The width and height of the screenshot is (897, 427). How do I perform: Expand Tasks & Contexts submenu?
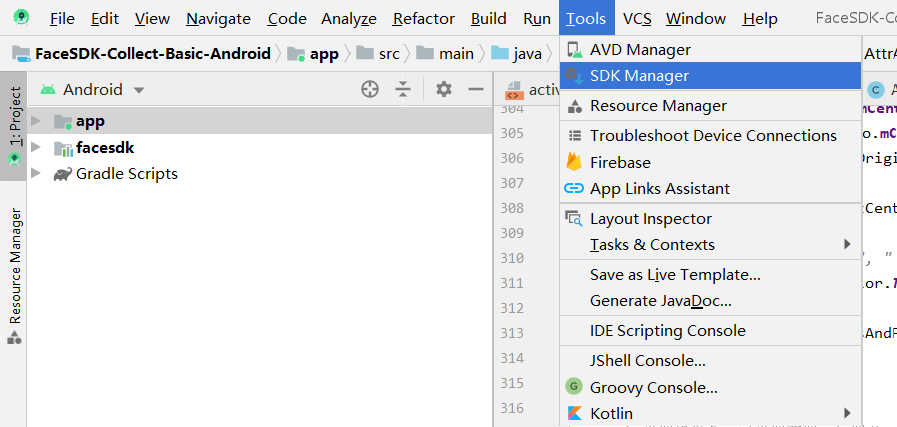tap(710, 245)
